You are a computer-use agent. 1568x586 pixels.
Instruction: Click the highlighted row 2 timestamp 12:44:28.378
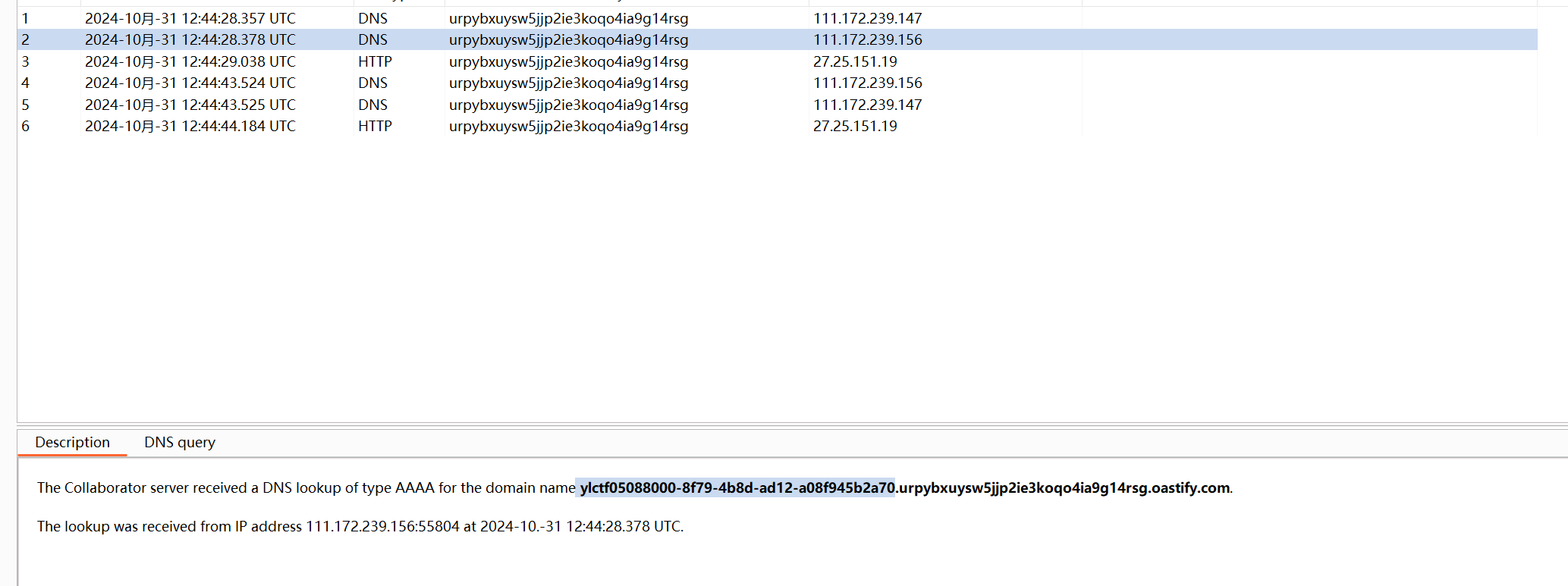[x=190, y=39]
